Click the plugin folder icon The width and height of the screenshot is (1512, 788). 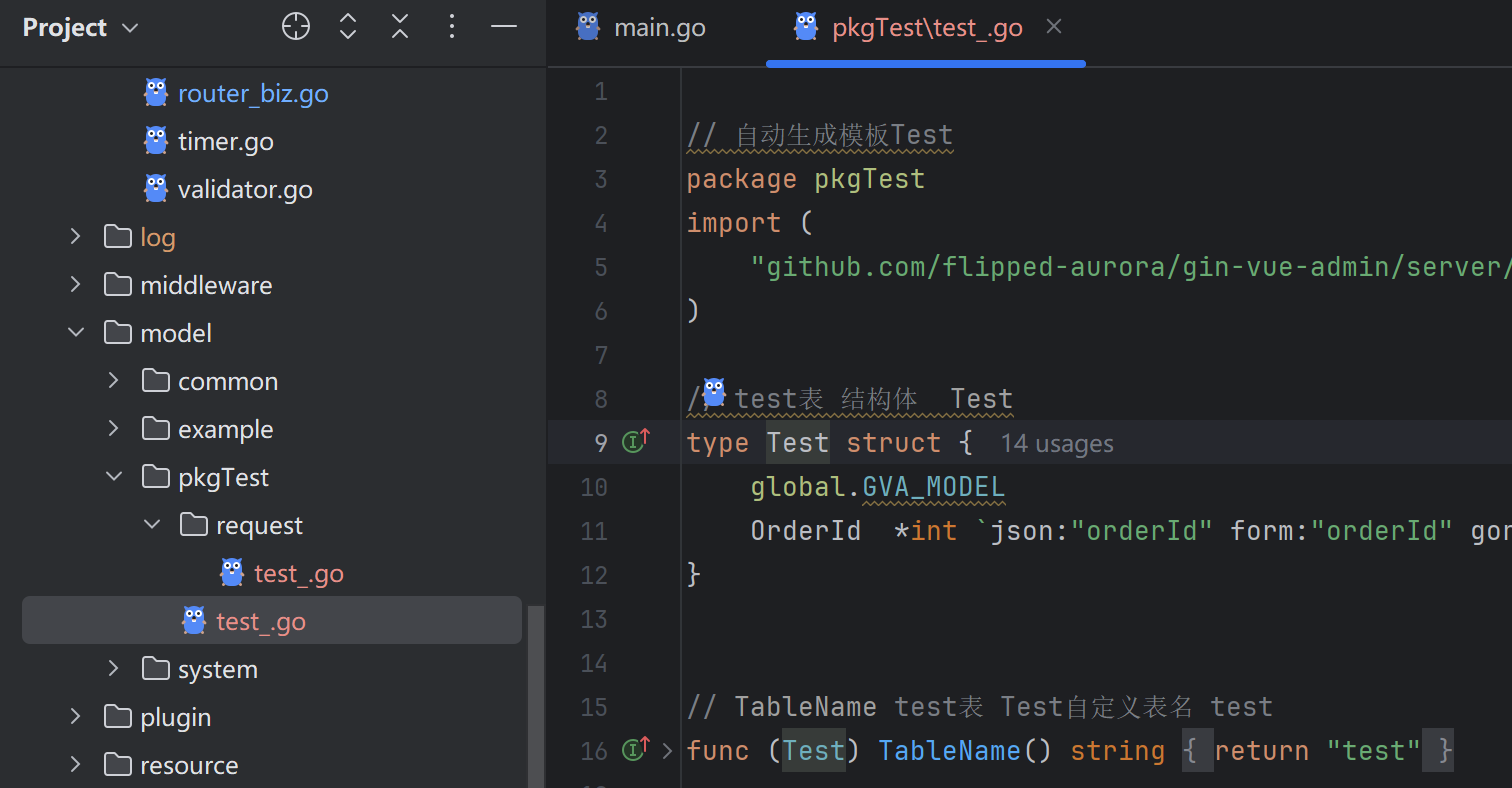pos(118,717)
